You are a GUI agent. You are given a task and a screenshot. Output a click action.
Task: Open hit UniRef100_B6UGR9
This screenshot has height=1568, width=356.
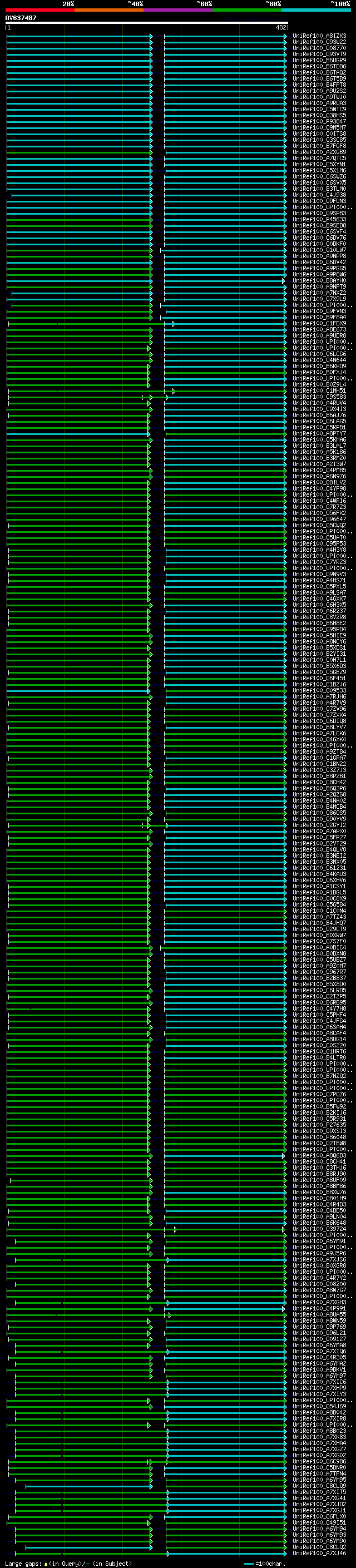(x=319, y=60)
